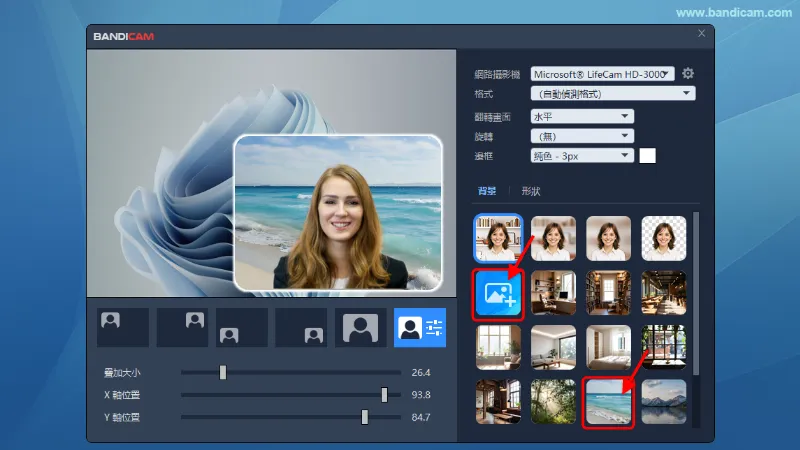Click the white border color swatch

[647, 156]
